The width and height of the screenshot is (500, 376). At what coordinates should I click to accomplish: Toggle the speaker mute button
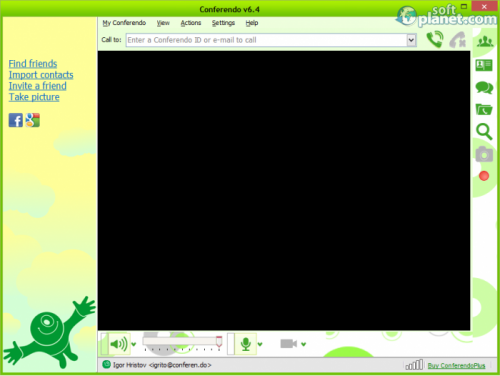[x=119, y=344]
